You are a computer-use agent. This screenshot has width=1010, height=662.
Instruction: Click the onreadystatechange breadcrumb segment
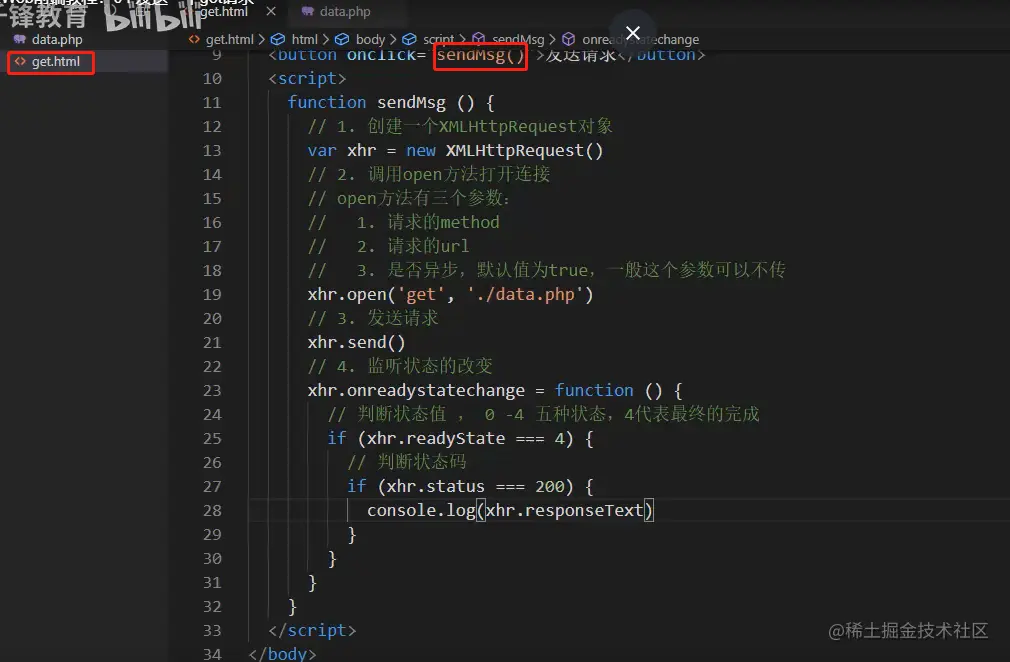click(x=640, y=40)
